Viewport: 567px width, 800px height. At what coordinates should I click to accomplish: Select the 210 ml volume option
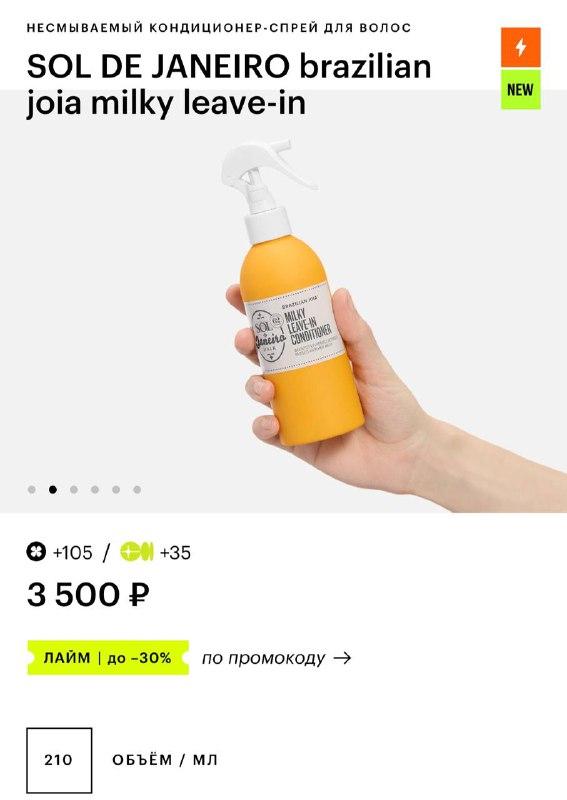(59, 760)
